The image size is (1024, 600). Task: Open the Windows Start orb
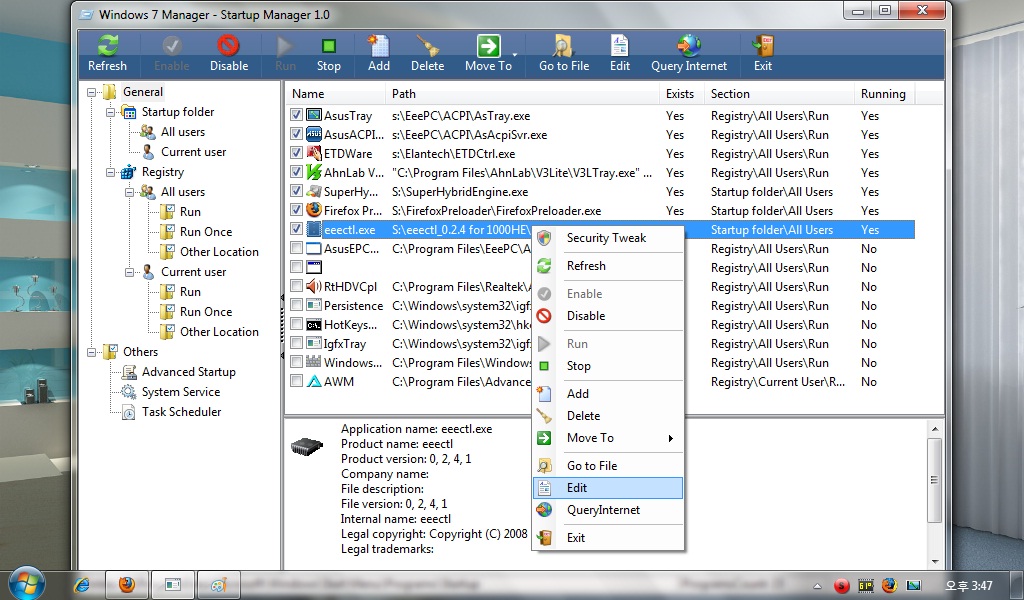point(26,583)
